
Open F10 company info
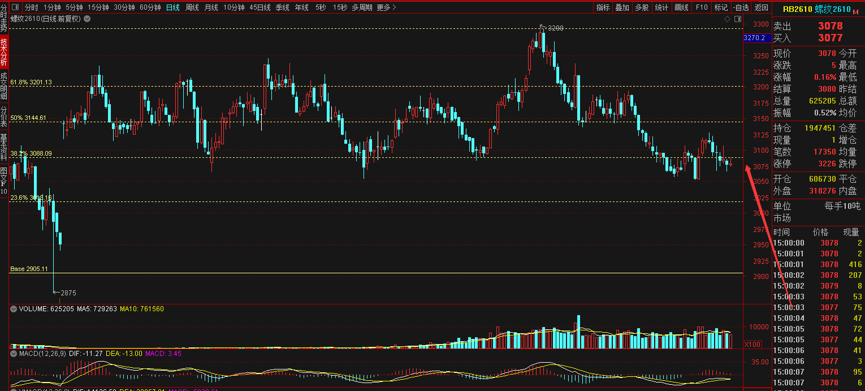coord(702,8)
